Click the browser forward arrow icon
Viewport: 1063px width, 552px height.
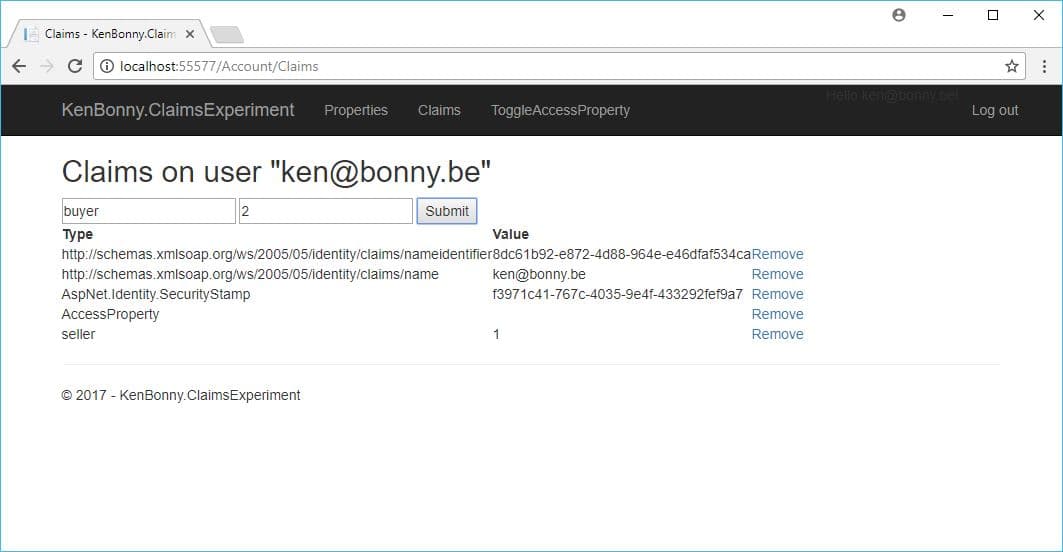coord(46,66)
